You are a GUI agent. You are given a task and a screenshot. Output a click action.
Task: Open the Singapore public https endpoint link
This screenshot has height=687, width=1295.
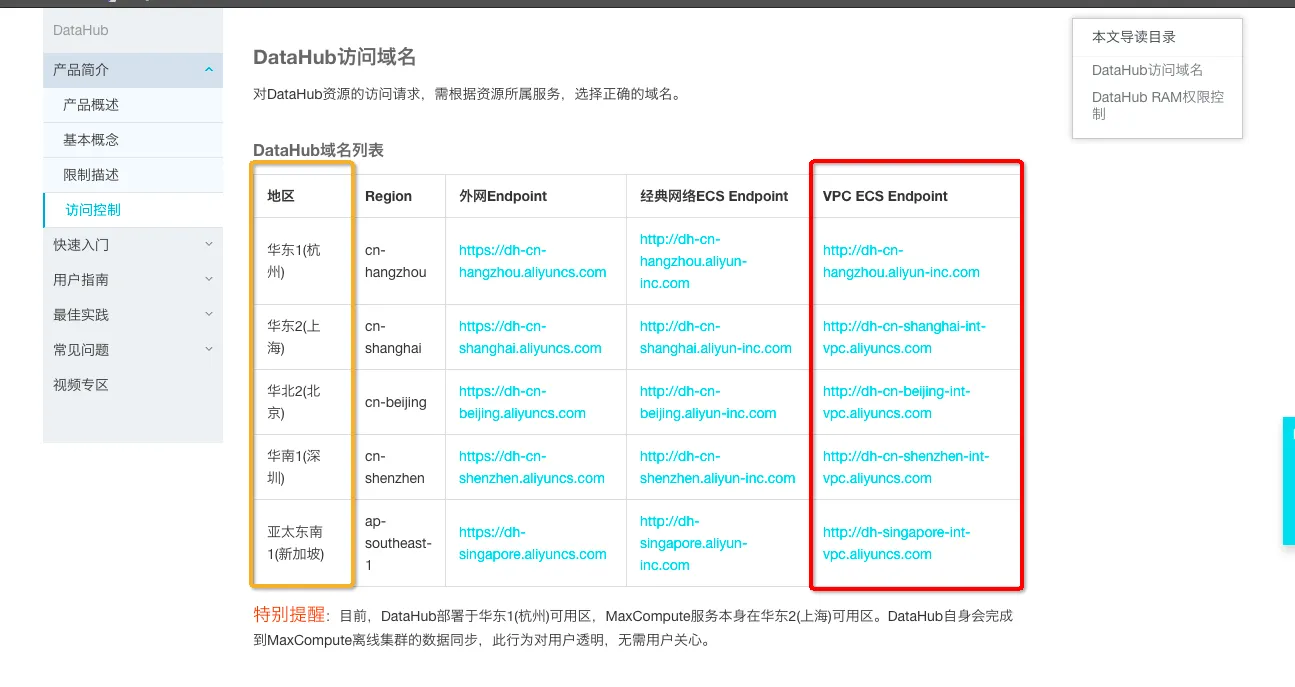click(533, 543)
